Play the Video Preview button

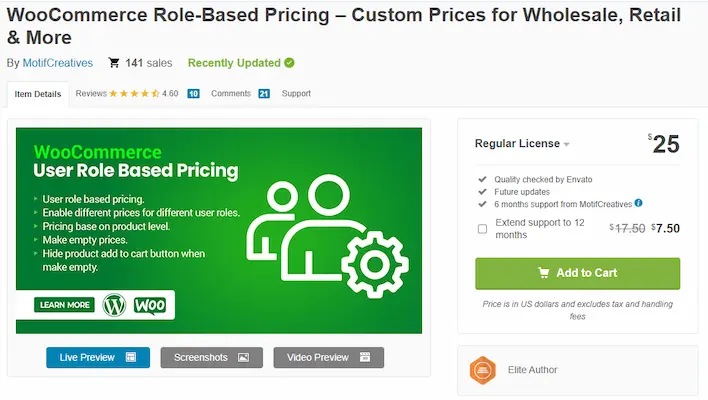[328, 357]
